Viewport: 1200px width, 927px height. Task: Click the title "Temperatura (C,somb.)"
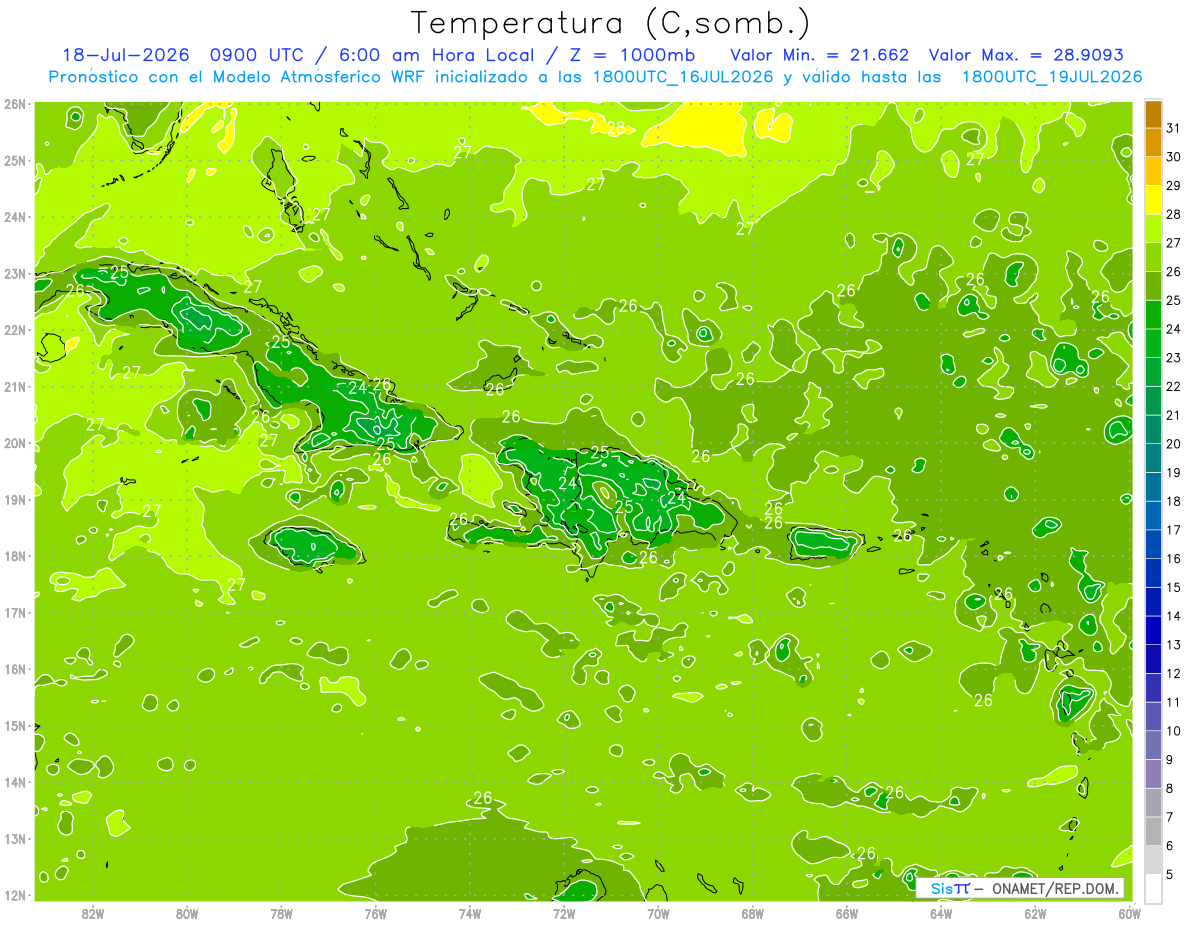[x=610, y=23]
